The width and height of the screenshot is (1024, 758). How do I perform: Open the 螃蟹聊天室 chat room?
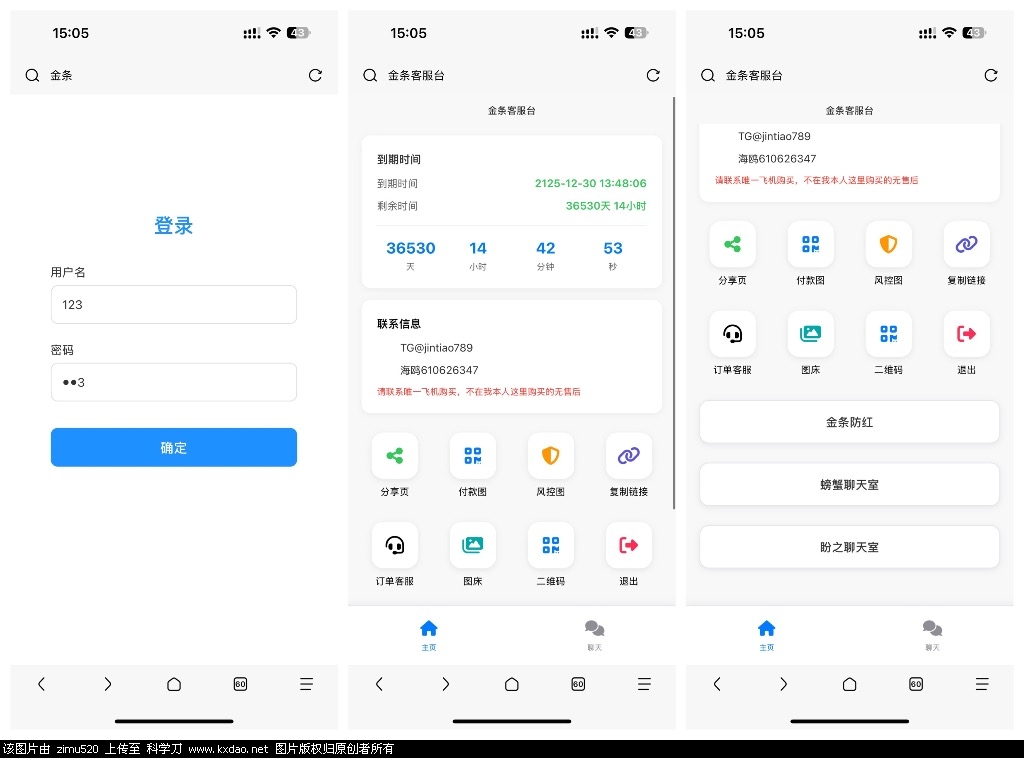click(848, 485)
